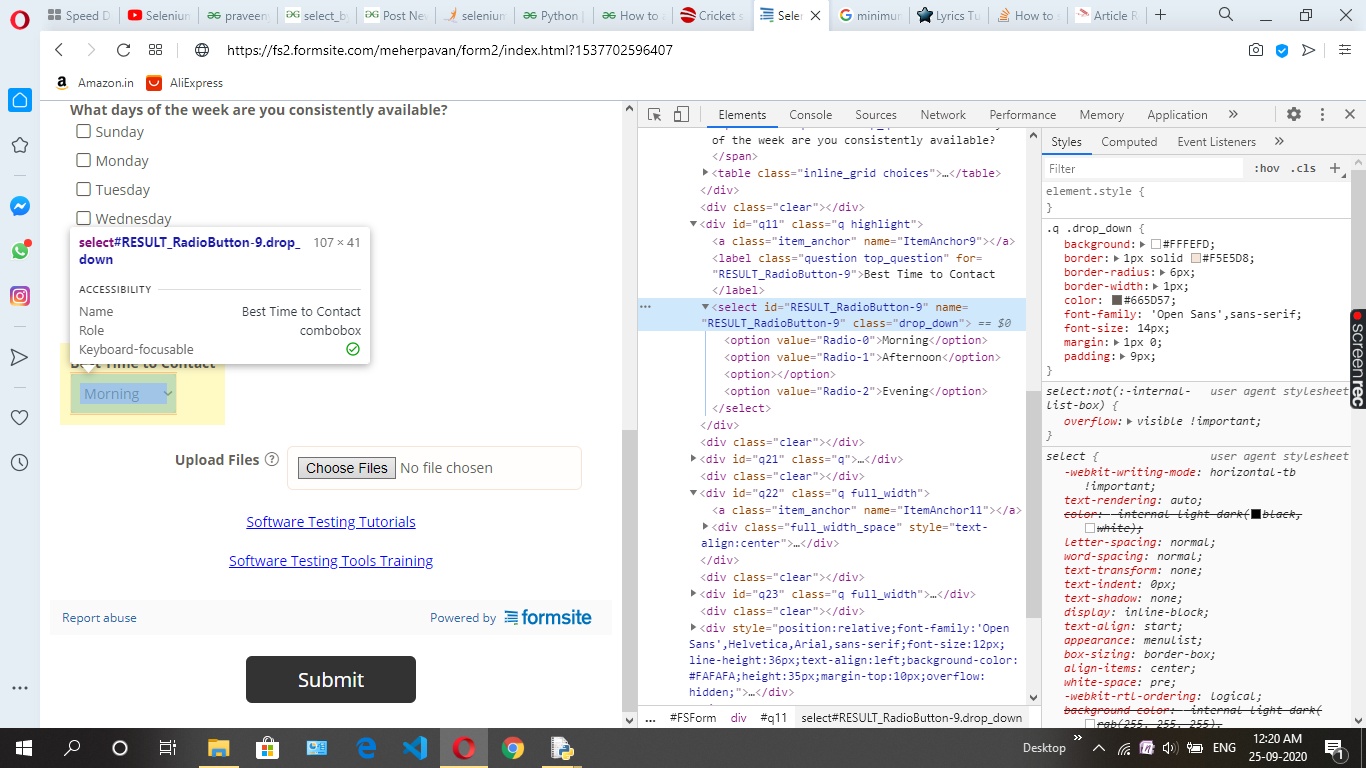
Task: Open Microsoft Edge from the taskbar
Action: pyautogui.click(x=366, y=748)
